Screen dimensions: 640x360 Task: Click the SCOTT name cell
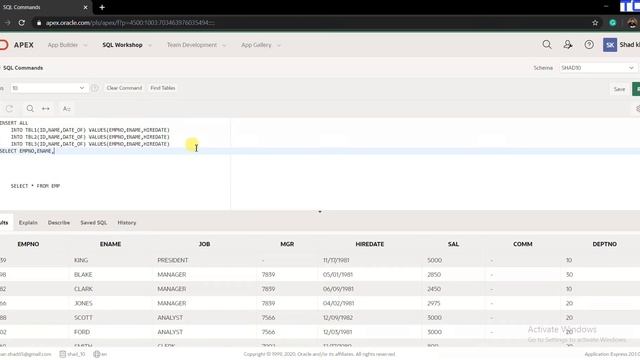click(x=83, y=318)
